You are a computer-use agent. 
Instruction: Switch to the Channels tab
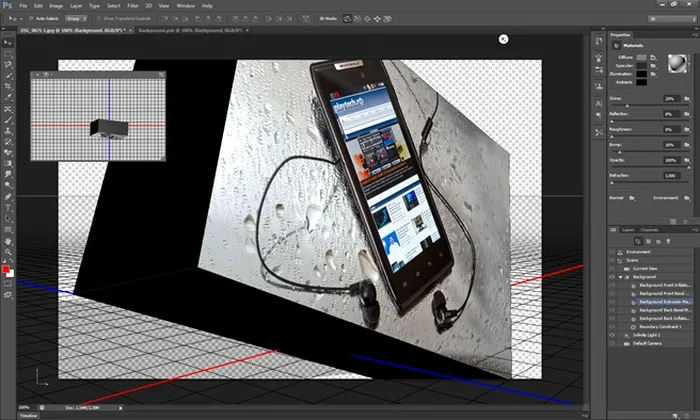click(649, 230)
